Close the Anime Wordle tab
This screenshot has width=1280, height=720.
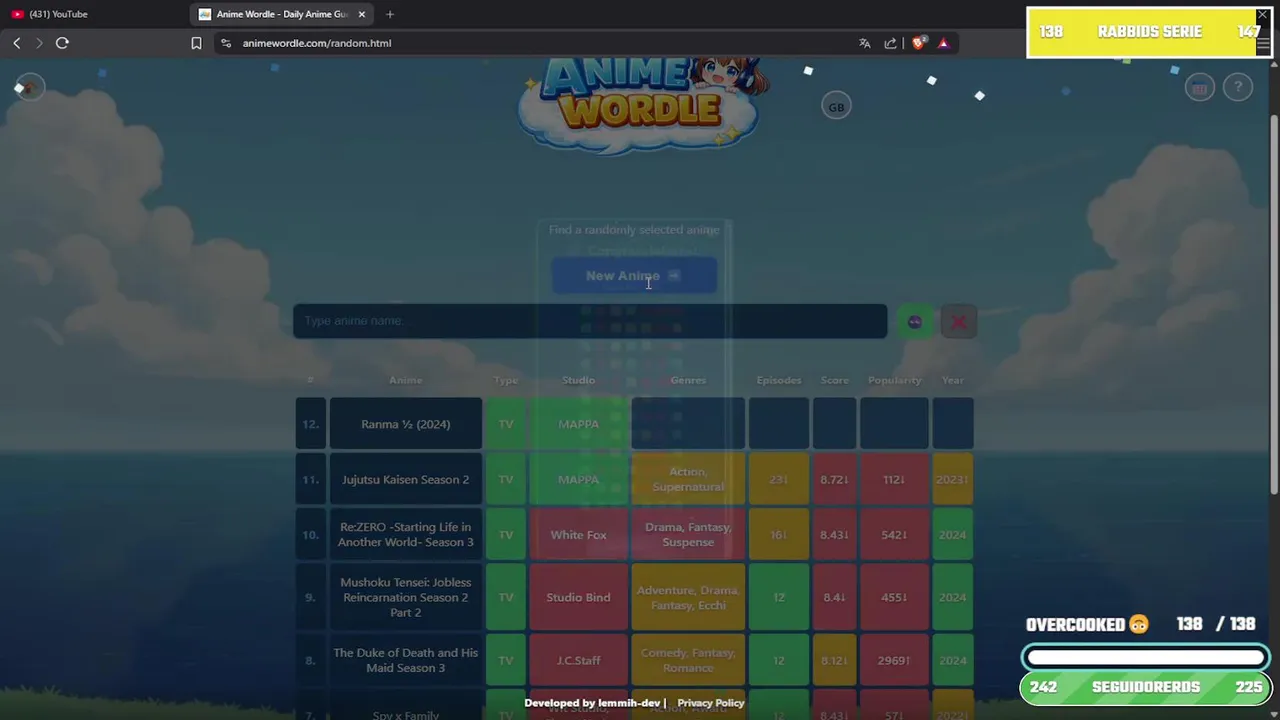point(362,14)
